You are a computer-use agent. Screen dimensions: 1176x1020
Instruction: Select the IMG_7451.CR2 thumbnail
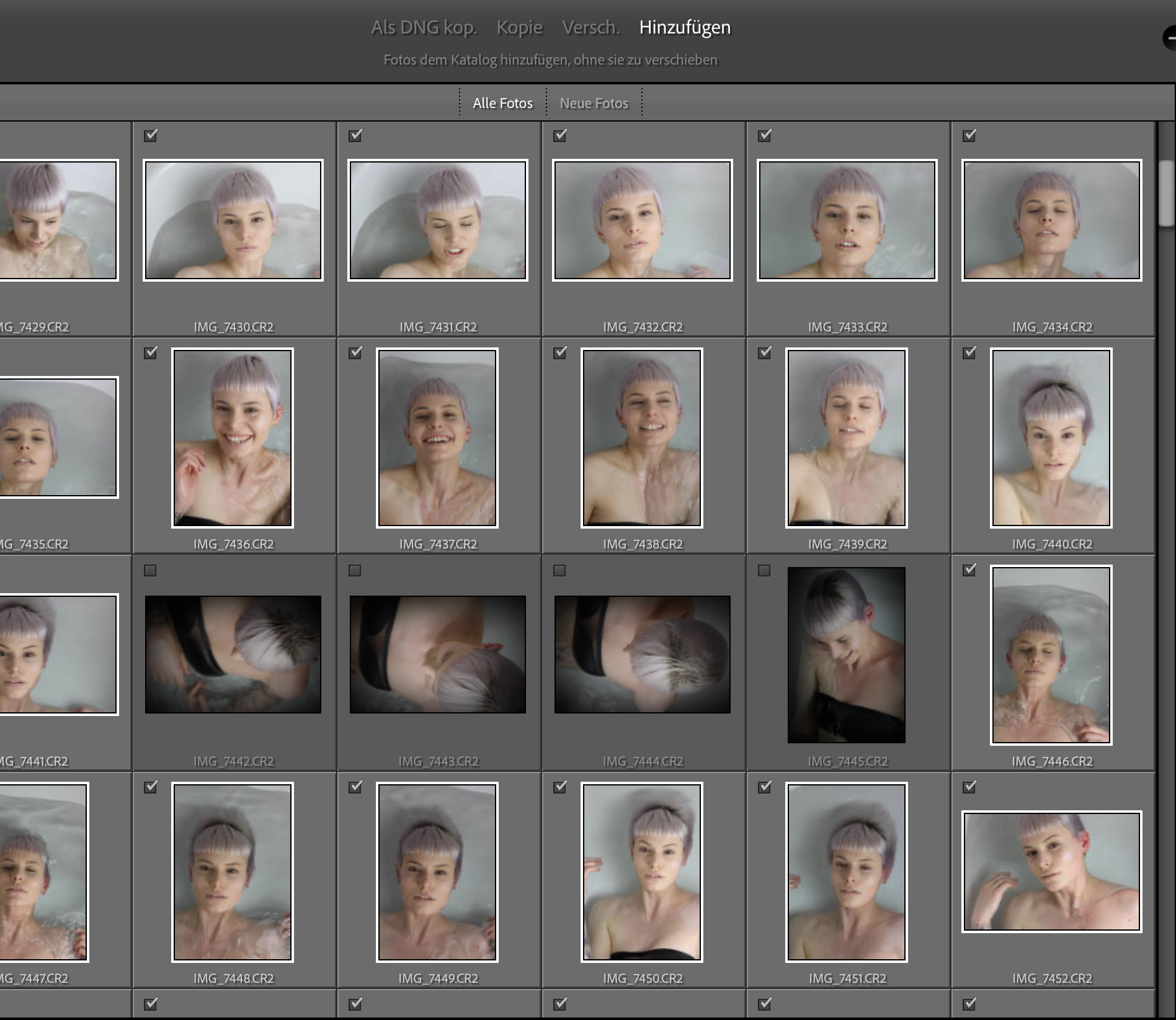click(847, 872)
